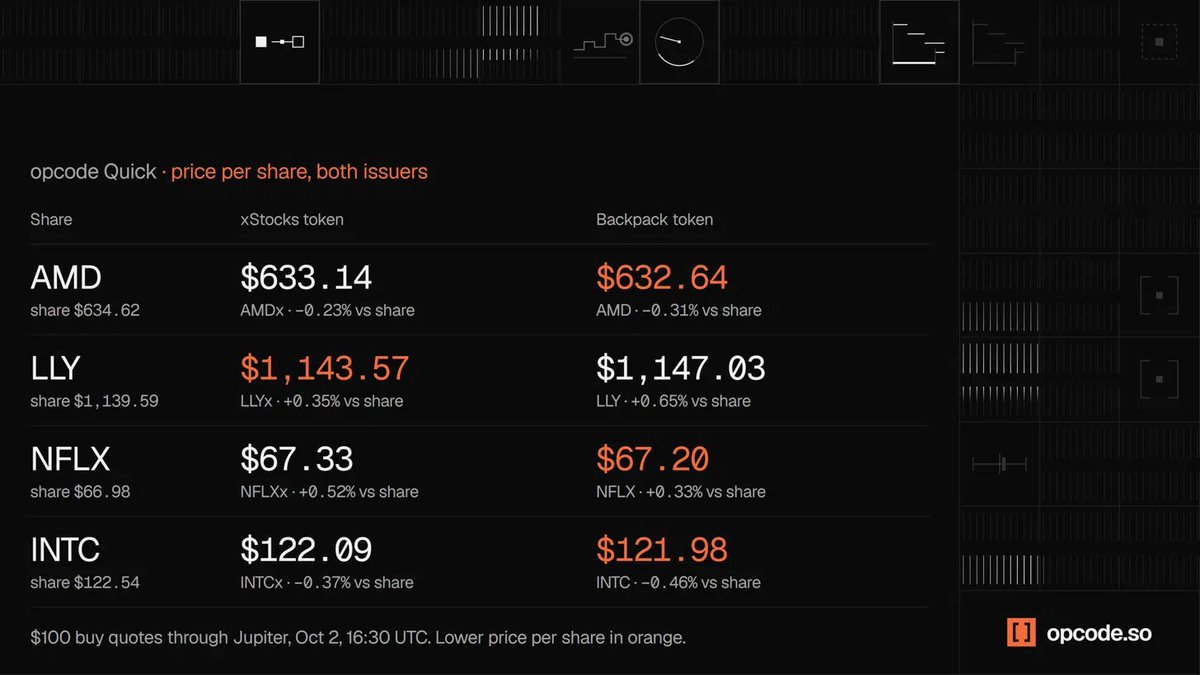Click the orange LLY xStocks price $1,143.57
Screen dimensions: 1200x675
tap(325, 369)
